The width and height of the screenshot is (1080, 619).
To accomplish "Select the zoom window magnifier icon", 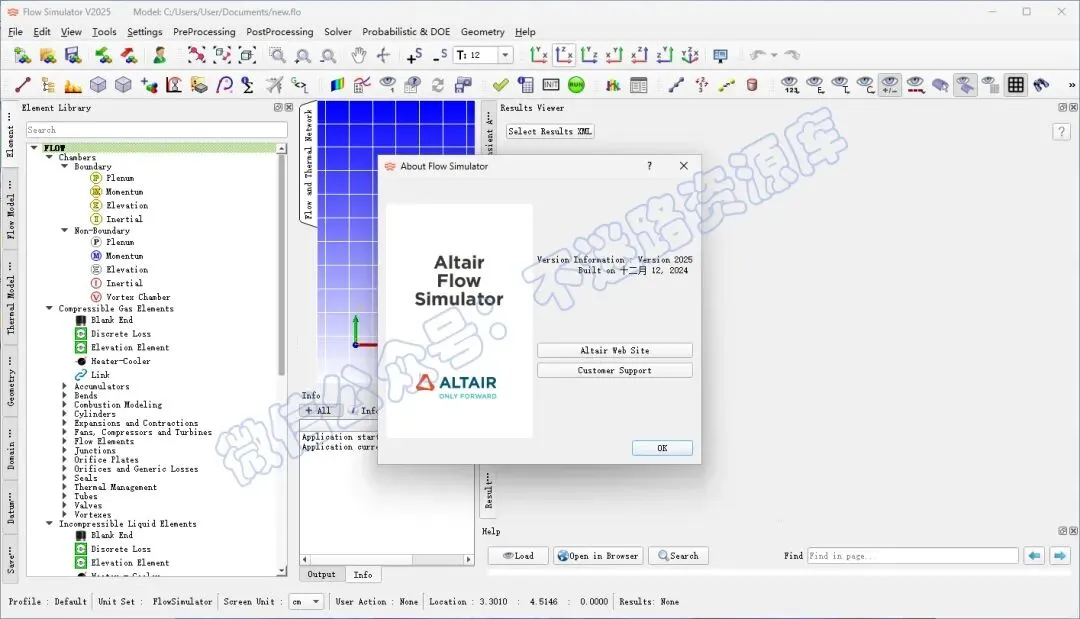I will click(277, 55).
